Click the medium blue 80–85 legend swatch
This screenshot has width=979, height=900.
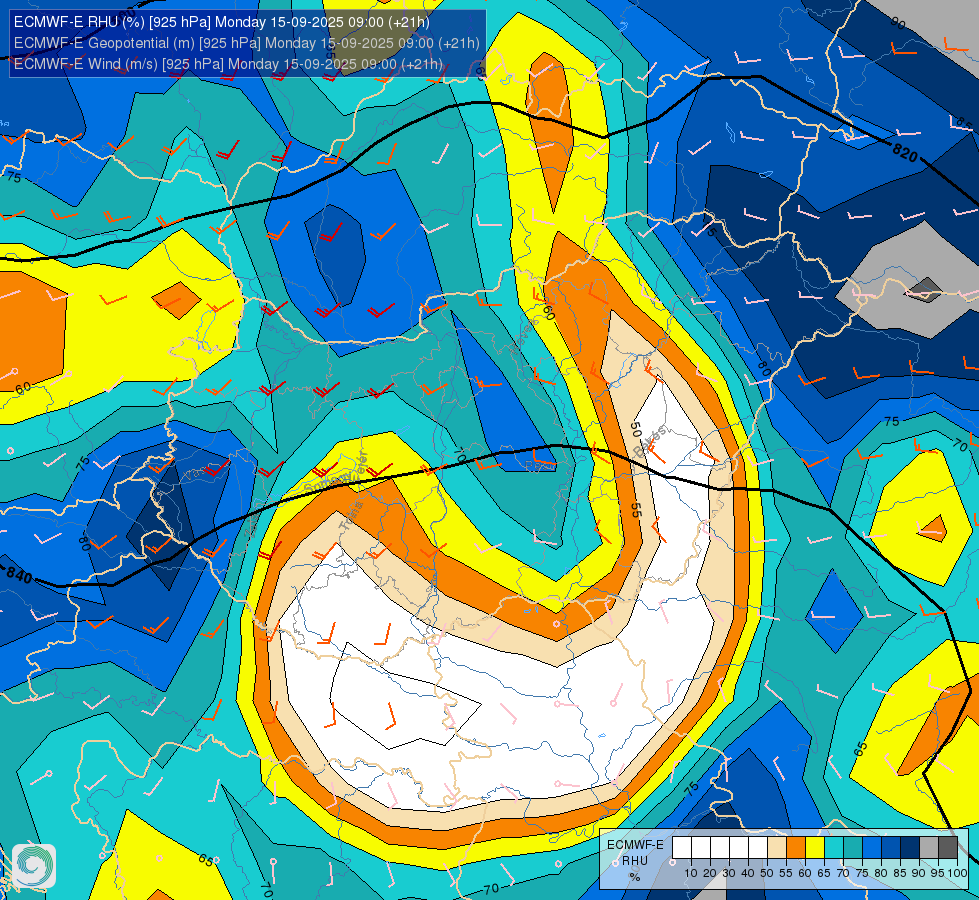891,848
